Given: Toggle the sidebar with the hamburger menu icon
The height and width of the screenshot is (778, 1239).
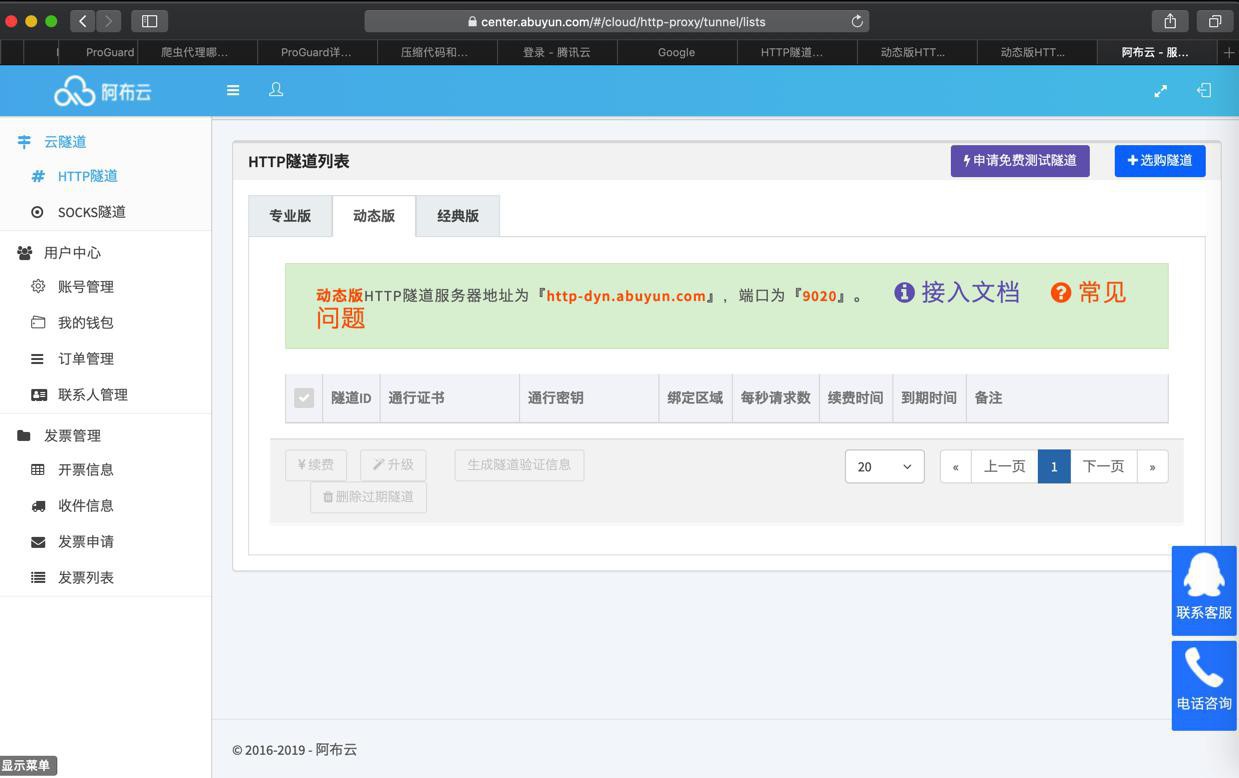Looking at the screenshot, I should point(233,90).
